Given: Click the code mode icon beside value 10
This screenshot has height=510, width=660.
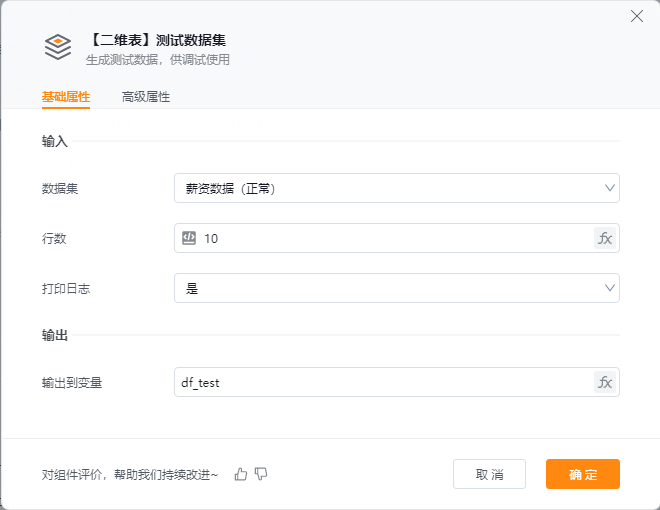Looking at the screenshot, I should click(x=189, y=238).
